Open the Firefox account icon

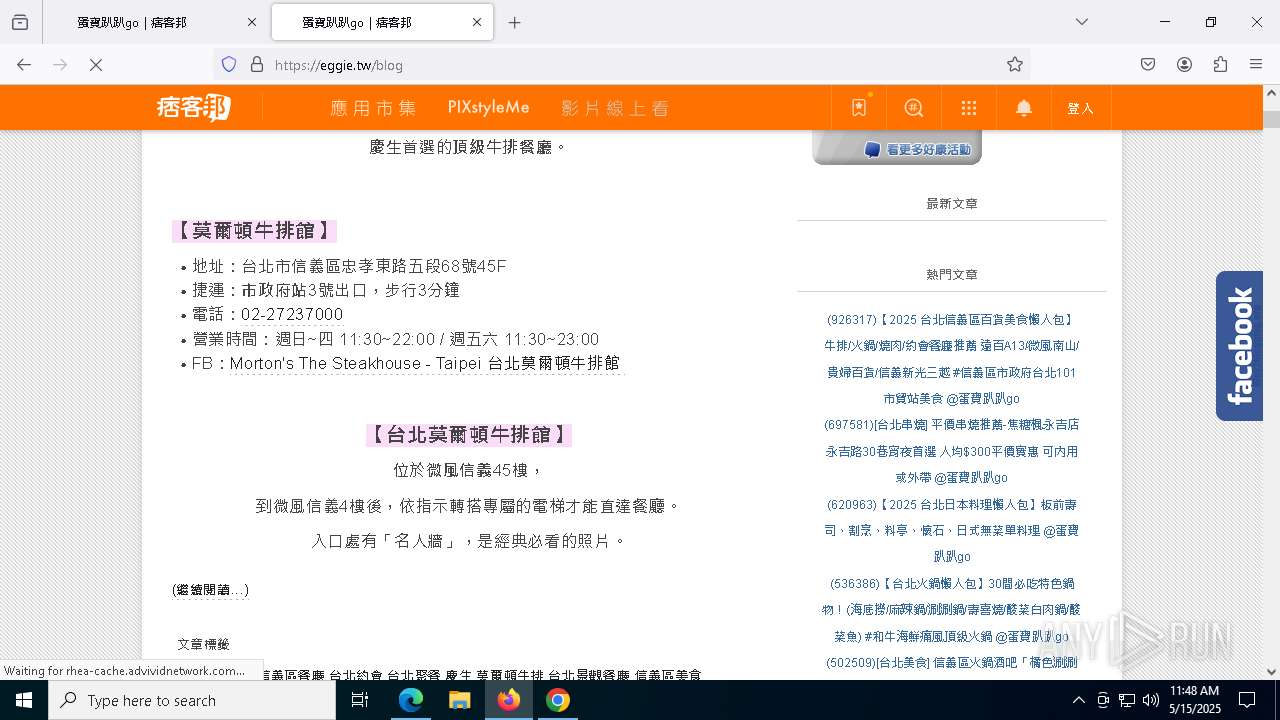1184,64
